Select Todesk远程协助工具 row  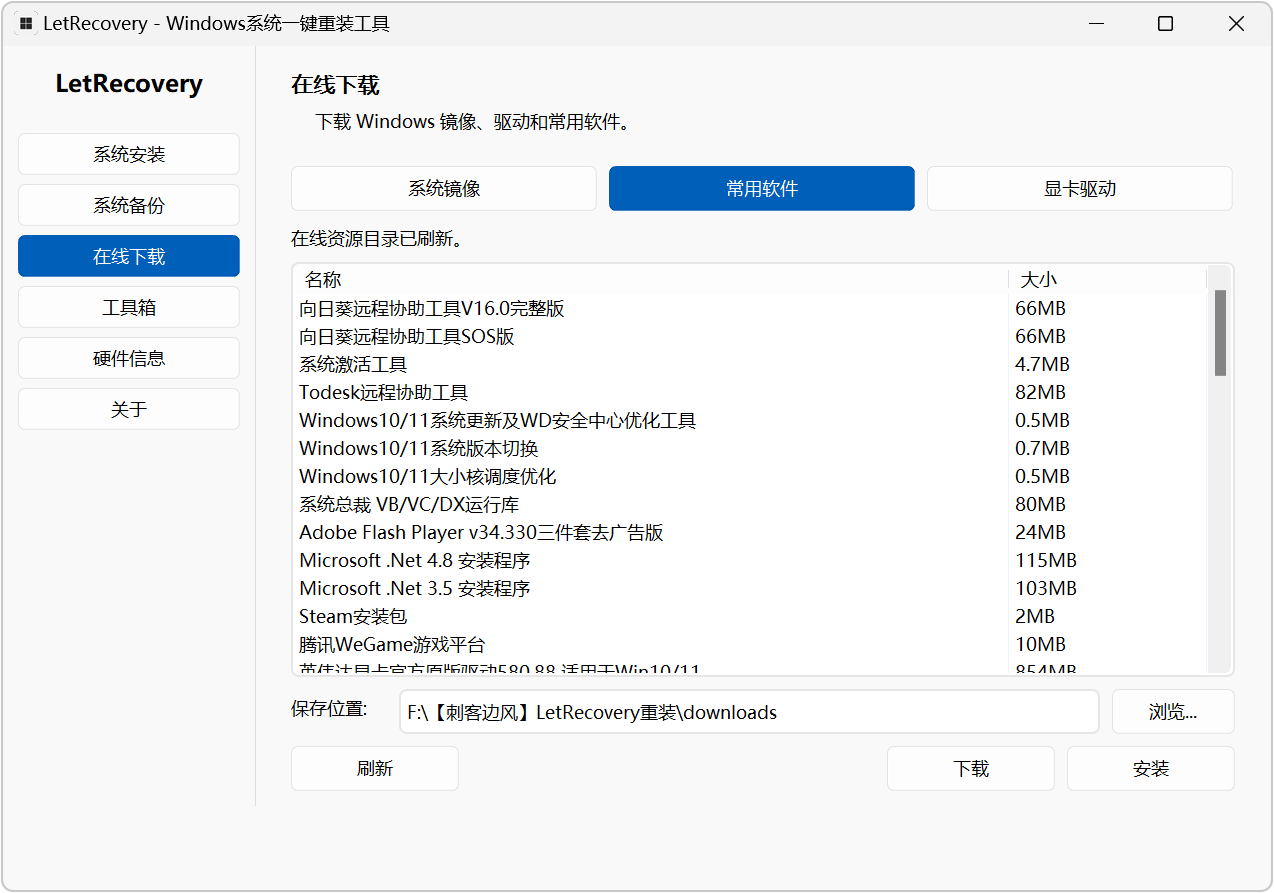point(750,392)
